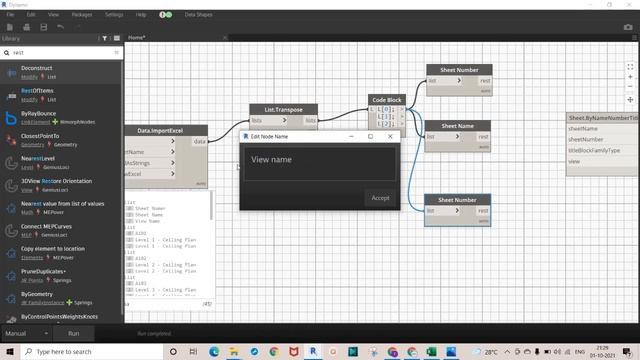This screenshot has width=640, height=360.
Task: Click the Deconstruct node icon in library
Action: [11, 73]
